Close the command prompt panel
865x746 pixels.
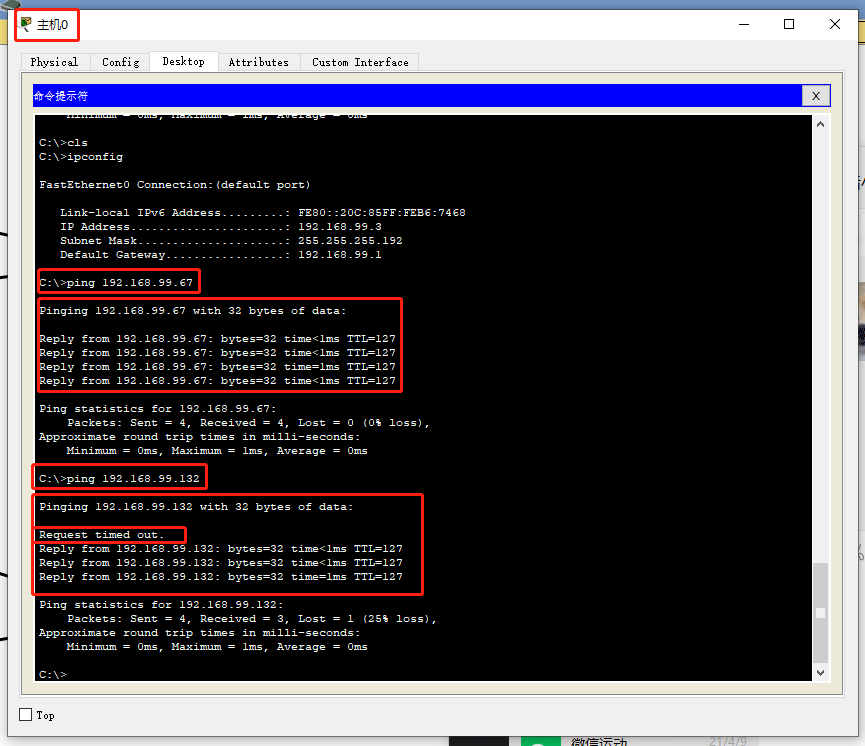(x=815, y=96)
